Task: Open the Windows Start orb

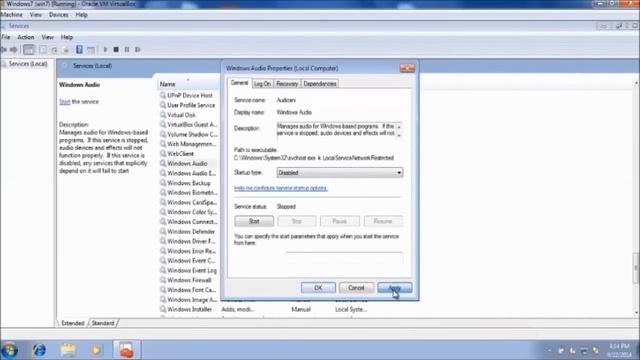Action: point(10,350)
